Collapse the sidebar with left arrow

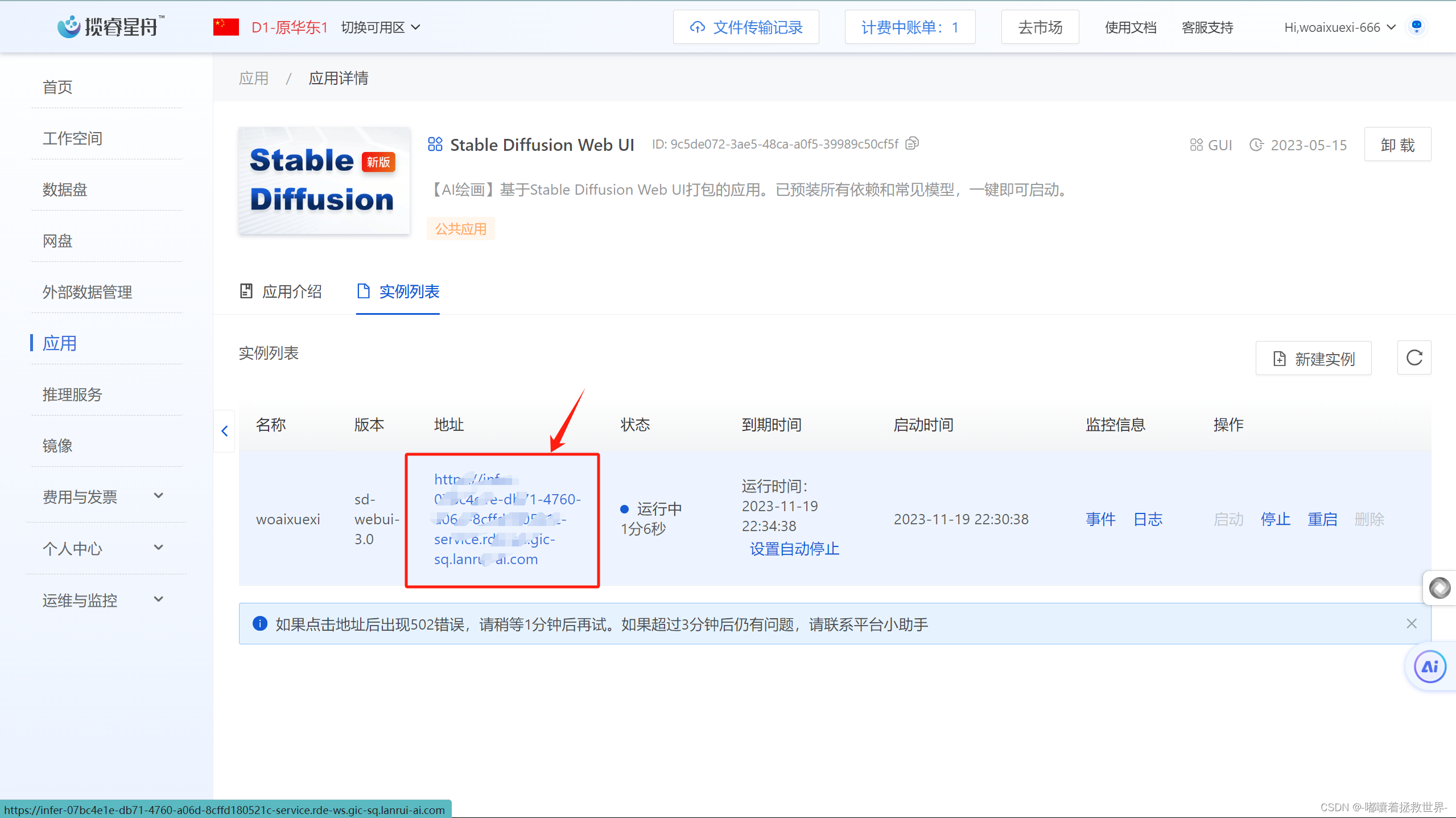click(x=225, y=431)
